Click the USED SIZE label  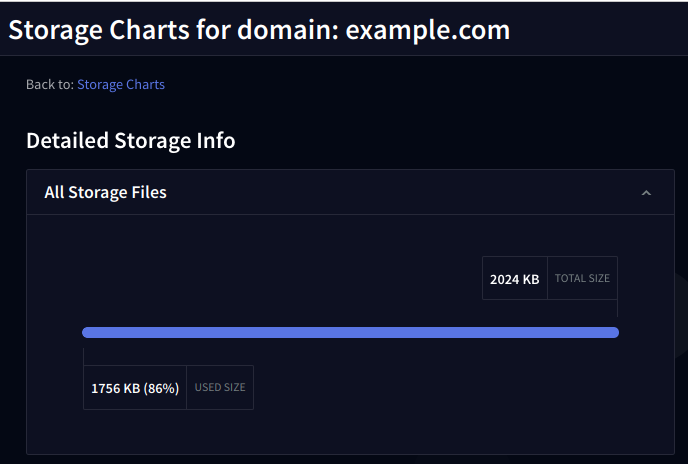pos(220,388)
